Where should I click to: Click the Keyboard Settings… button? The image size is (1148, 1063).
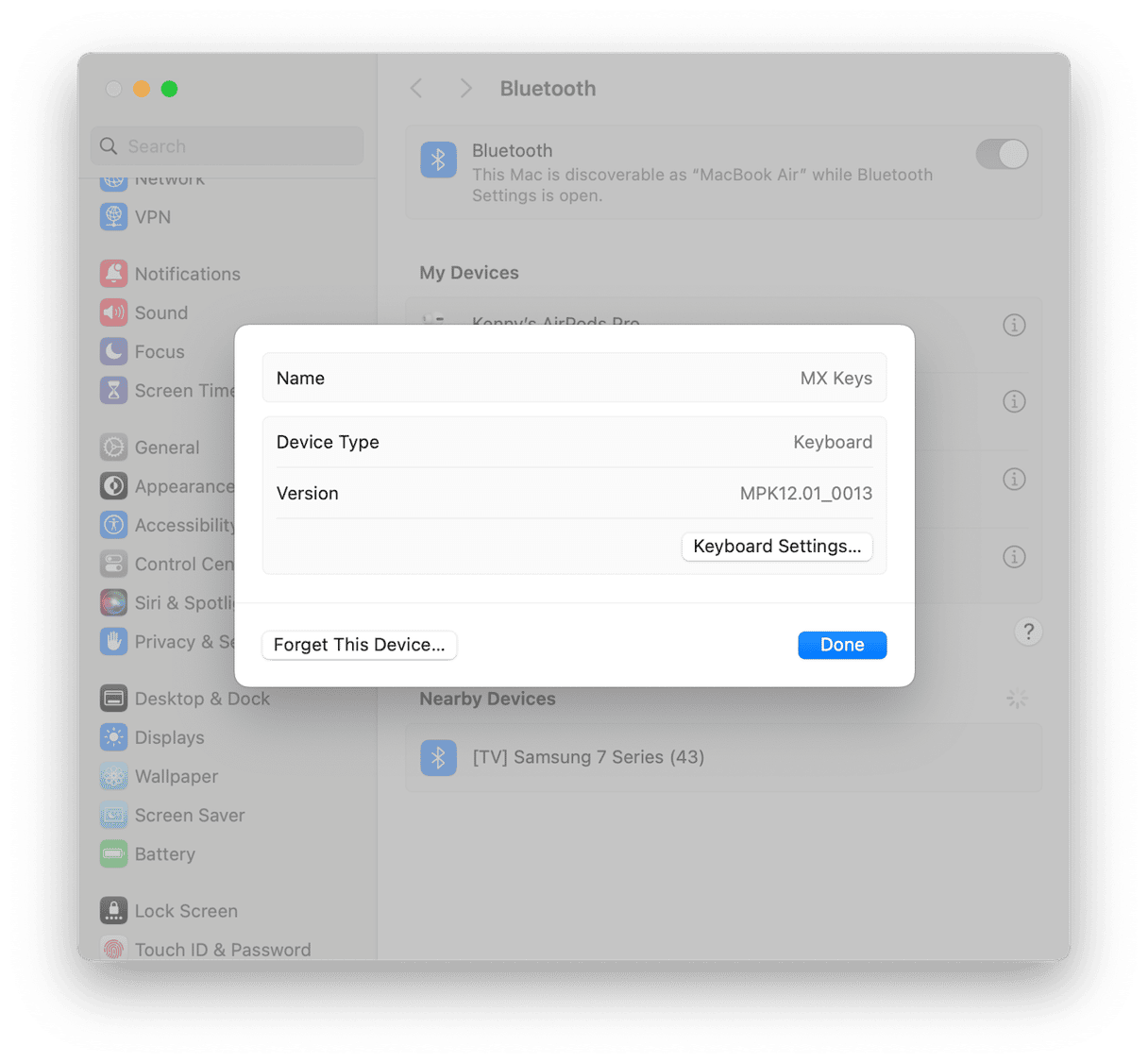(x=777, y=547)
